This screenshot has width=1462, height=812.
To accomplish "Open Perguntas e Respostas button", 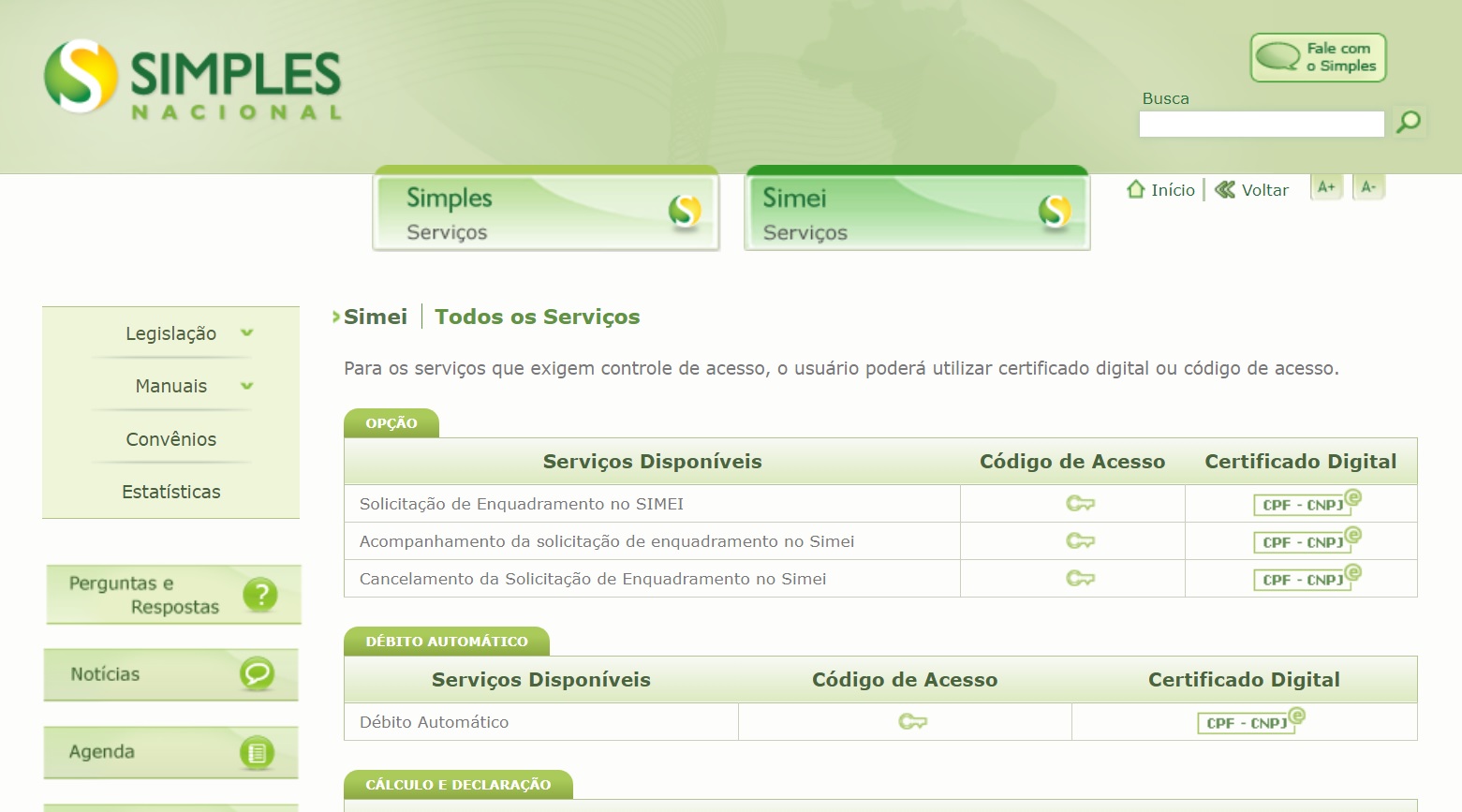I will pos(173,595).
